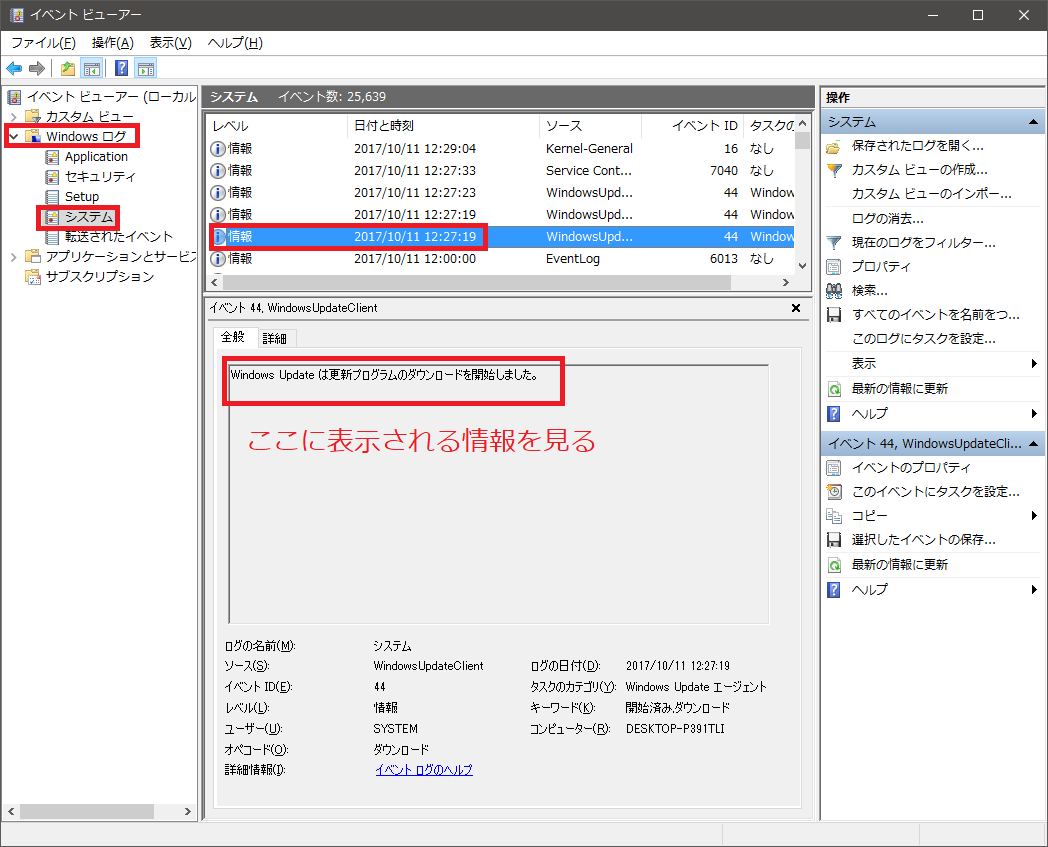Switch to the 詳細 tab
This screenshot has width=1048, height=847.
(275, 339)
